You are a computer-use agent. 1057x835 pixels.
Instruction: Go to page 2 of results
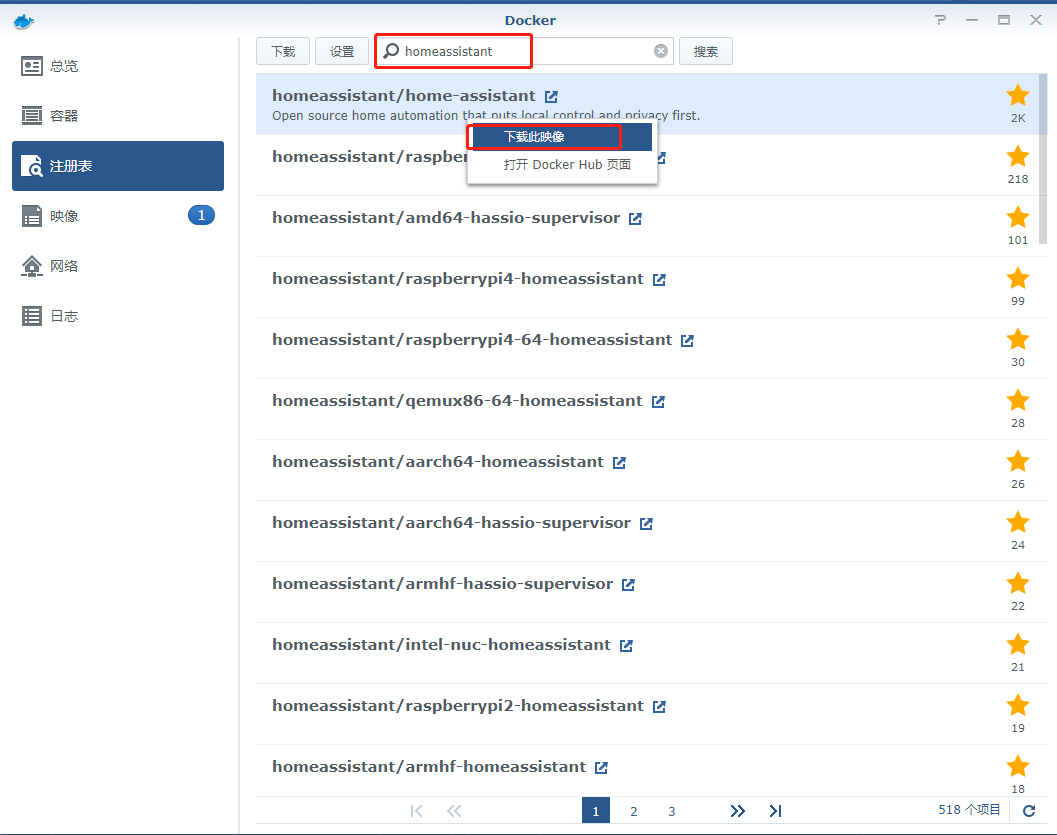coord(634,811)
